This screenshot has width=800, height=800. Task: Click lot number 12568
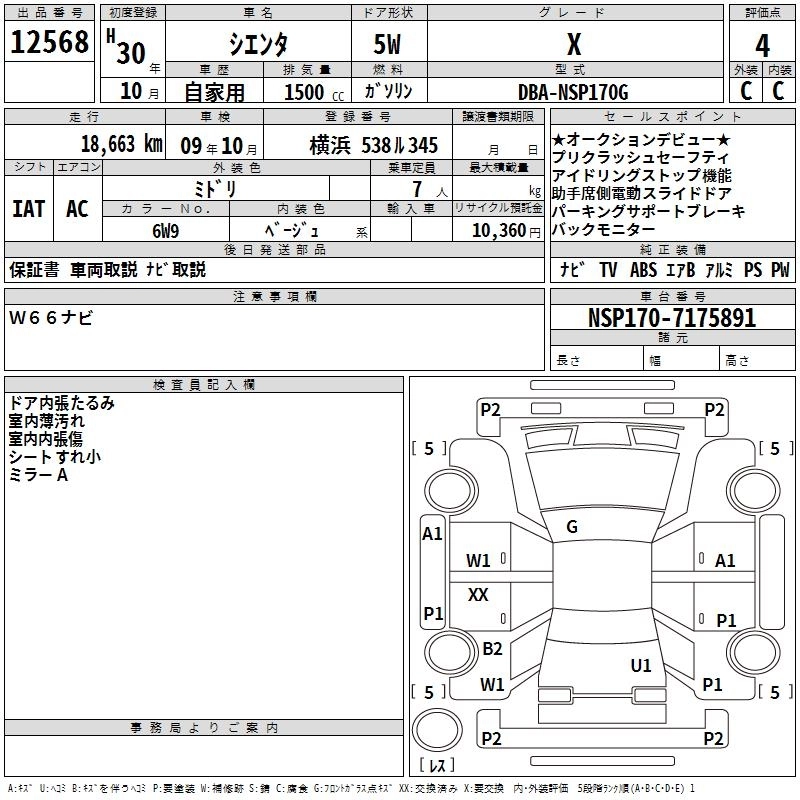coord(49,43)
